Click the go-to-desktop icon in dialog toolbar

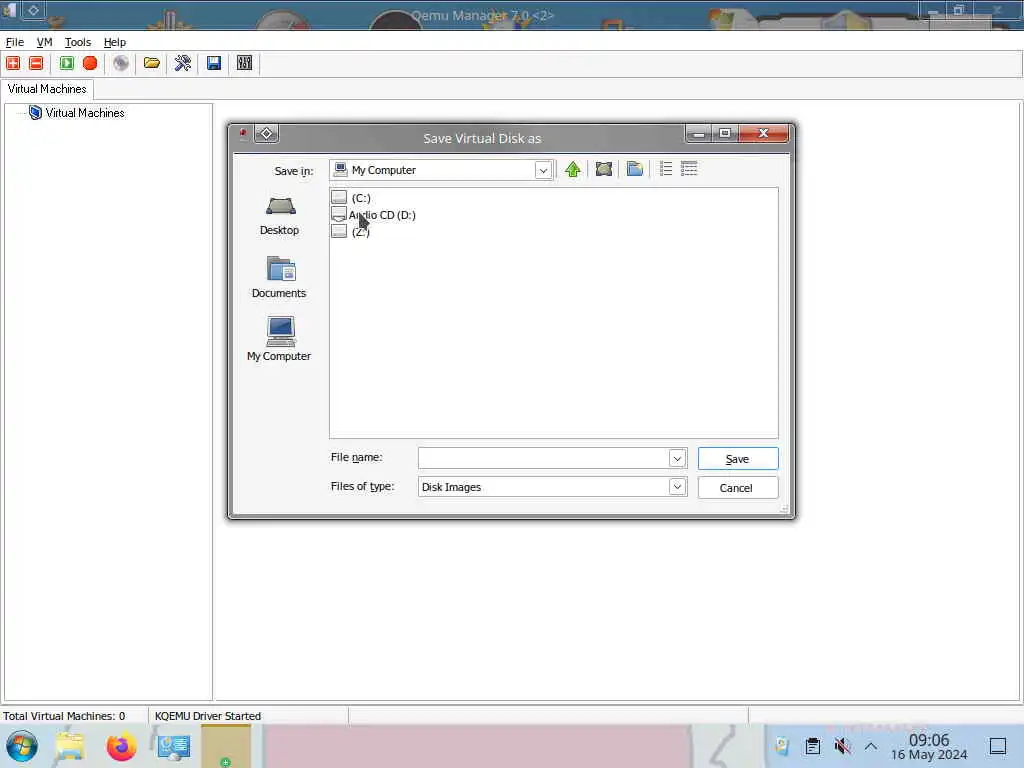(604, 170)
